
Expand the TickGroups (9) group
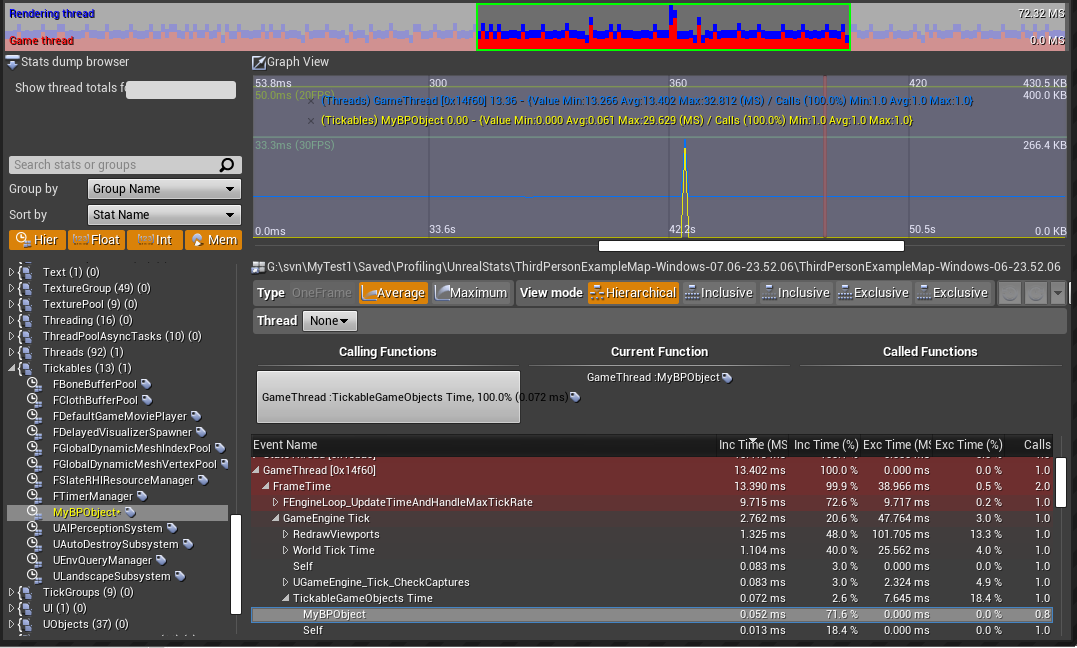coord(12,592)
